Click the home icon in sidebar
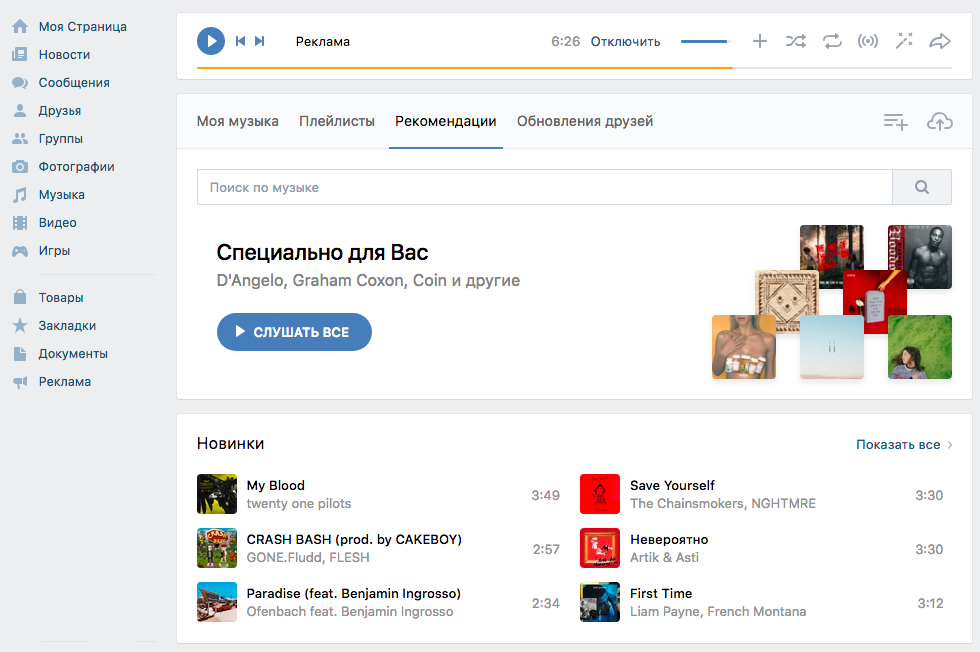The height and width of the screenshot is (652, 980). pos(20,26)
